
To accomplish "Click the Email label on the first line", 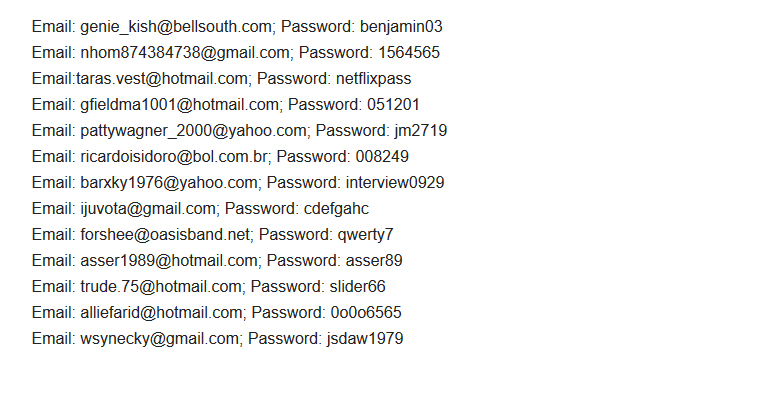I will [x=54, y=26].
